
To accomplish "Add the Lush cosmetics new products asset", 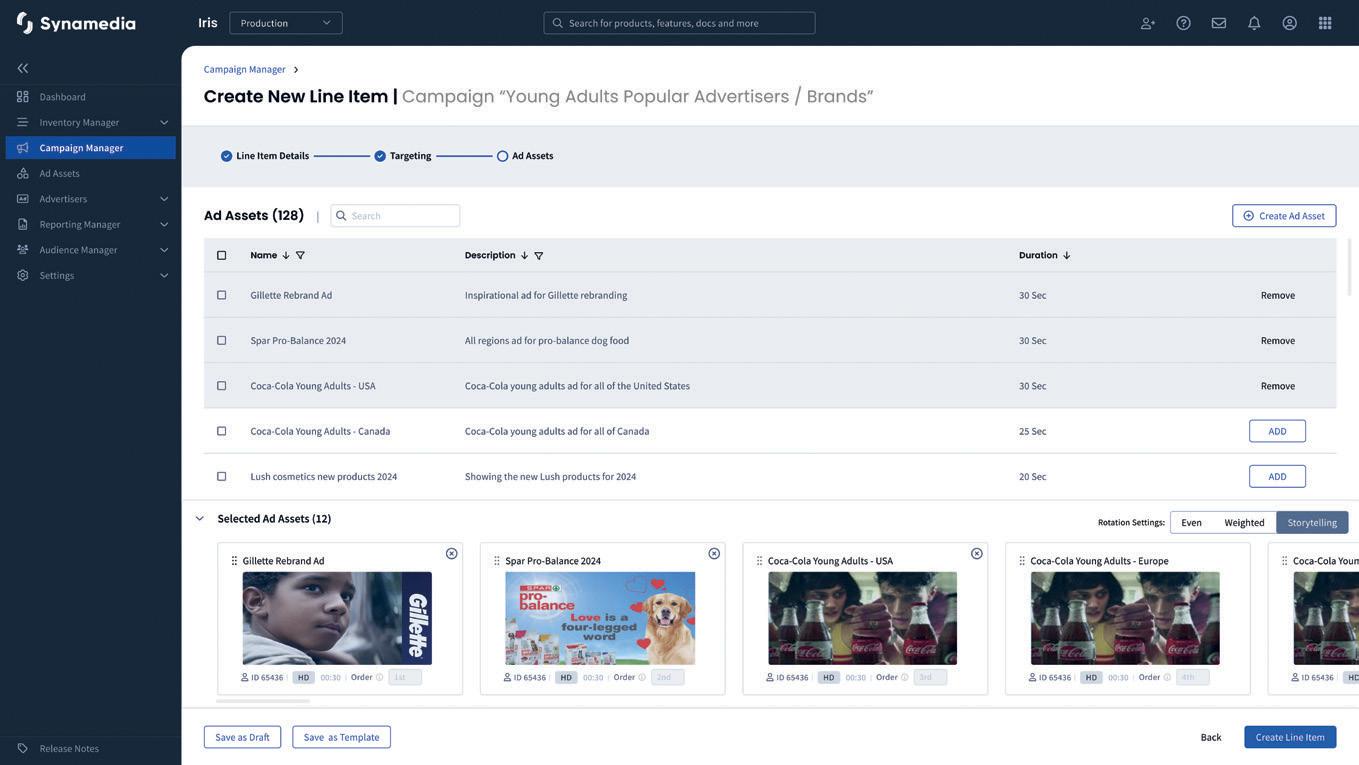I will coord(1278,476).
